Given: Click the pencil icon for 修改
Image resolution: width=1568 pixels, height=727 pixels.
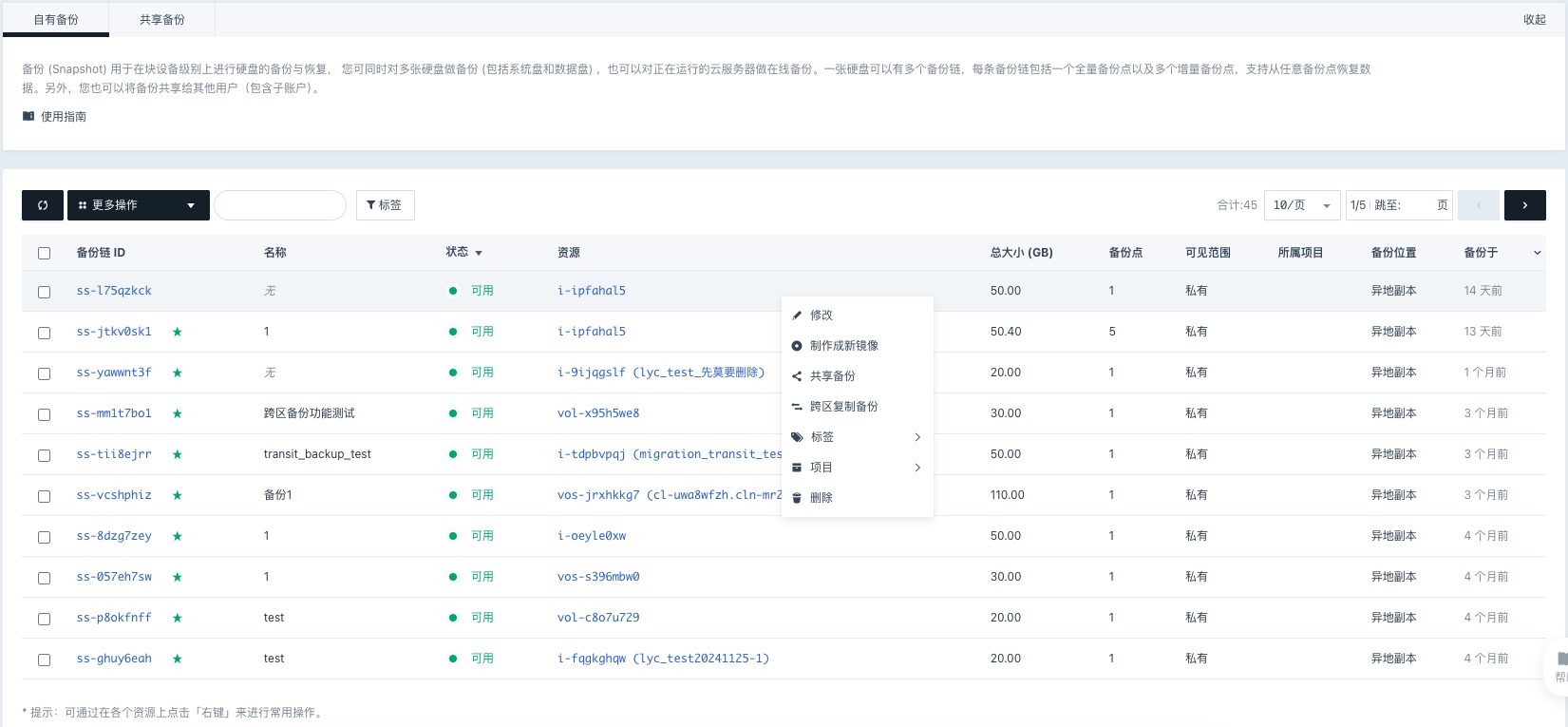Looking at the screenshot, I should tap(797, 316).
